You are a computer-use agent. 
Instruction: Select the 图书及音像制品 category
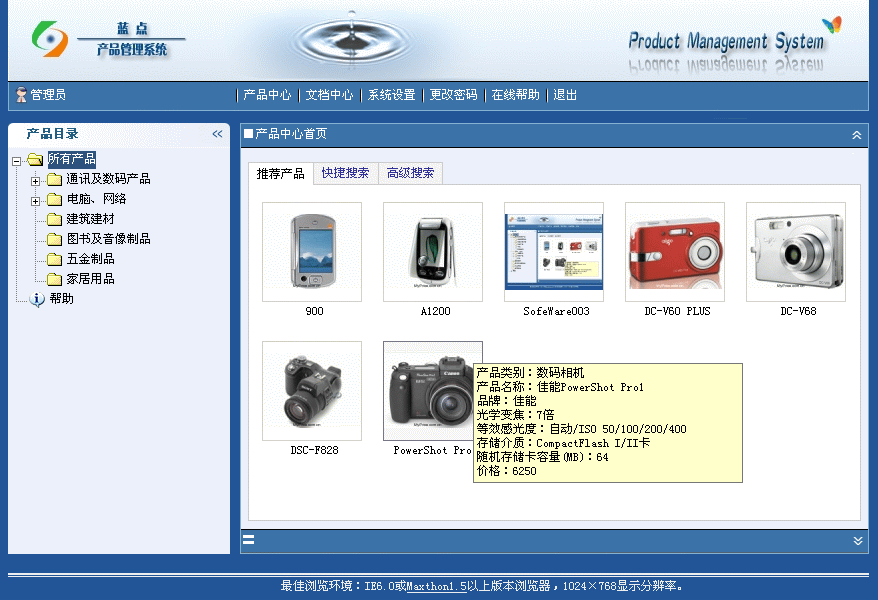(x=109, y=239)
